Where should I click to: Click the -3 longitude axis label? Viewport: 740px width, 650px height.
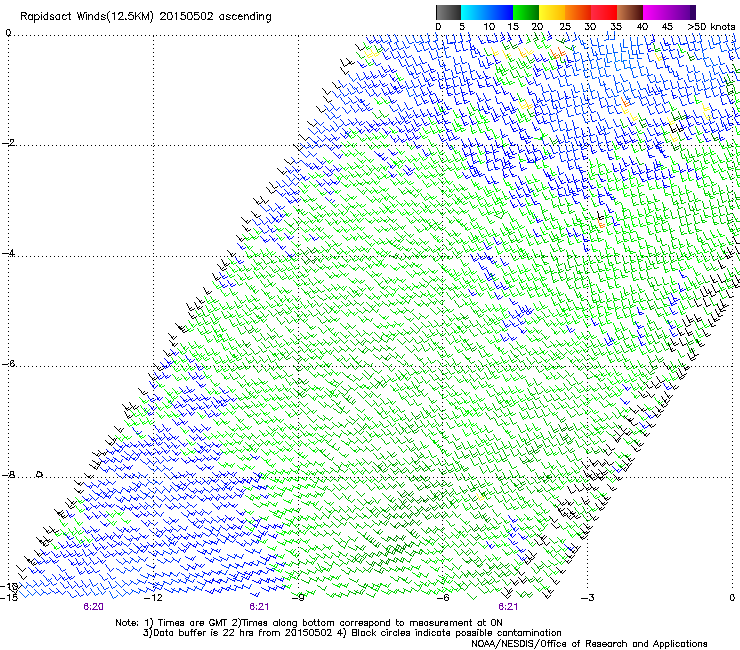click(588, 598)
